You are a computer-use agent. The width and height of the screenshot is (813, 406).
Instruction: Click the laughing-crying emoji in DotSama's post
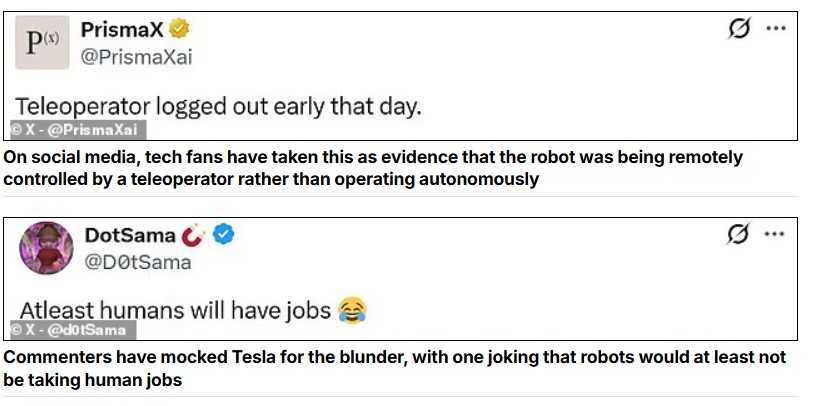click(351, 311)
